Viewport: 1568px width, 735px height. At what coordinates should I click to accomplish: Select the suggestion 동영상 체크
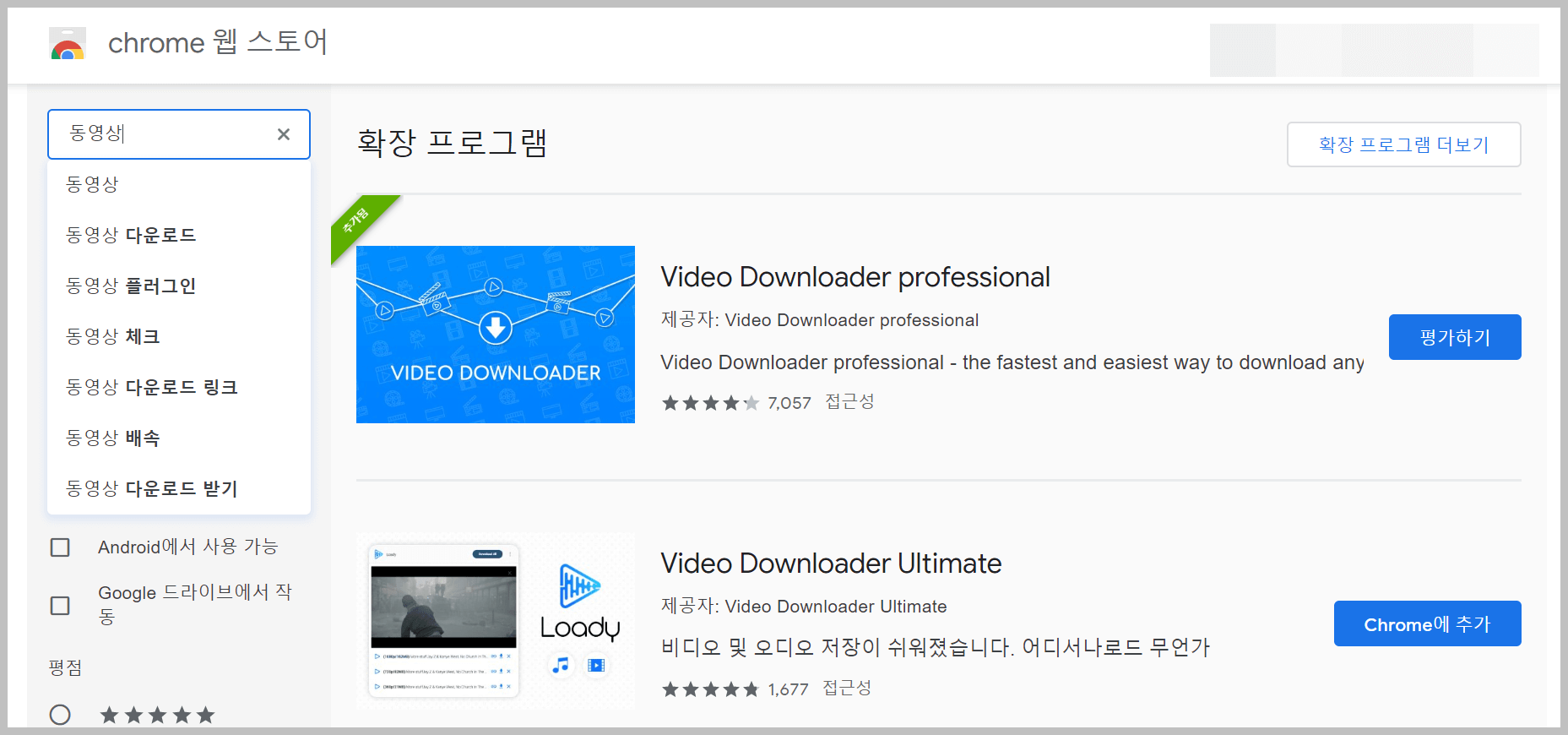tap(179, 336)
